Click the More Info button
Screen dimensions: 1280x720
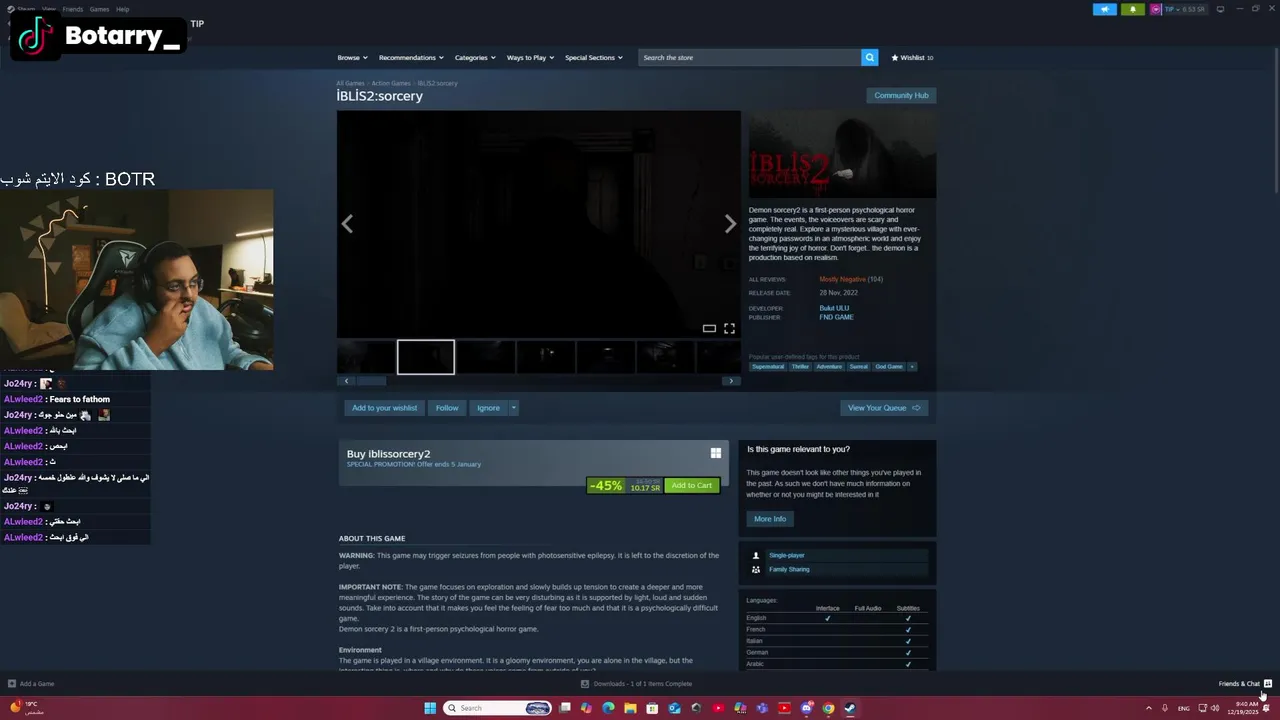coord(770,519)
